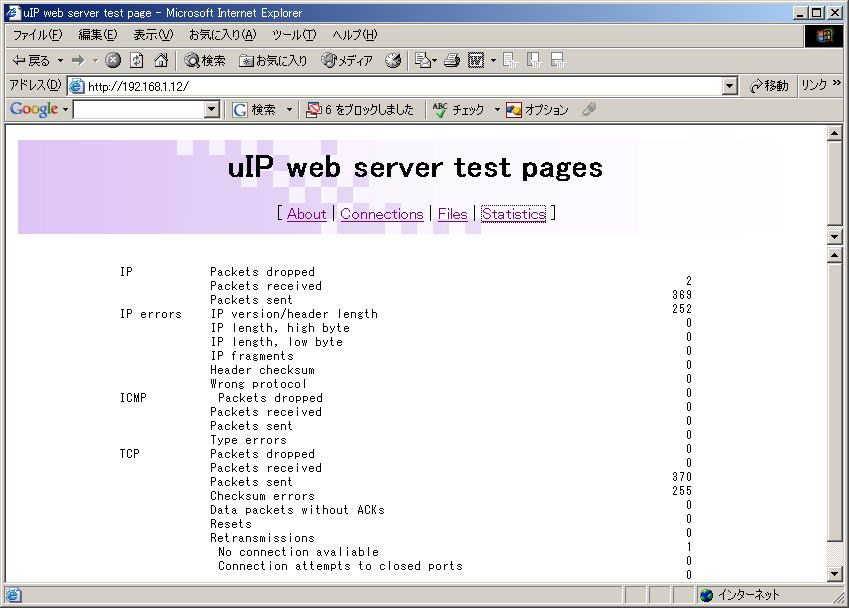Expand the Back button history arrow
This screenshot has width=849, height=608.
tap(60, 61)
